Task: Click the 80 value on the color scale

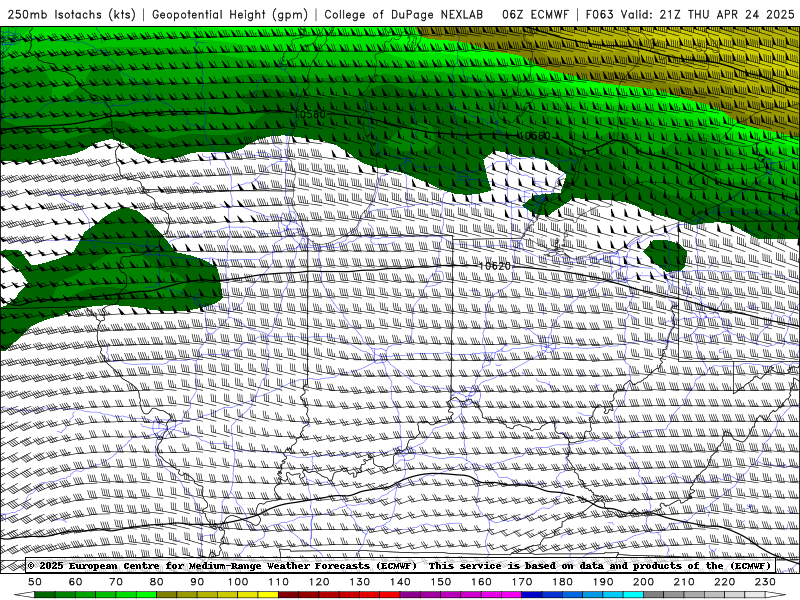Action: [x=157, y=582]
